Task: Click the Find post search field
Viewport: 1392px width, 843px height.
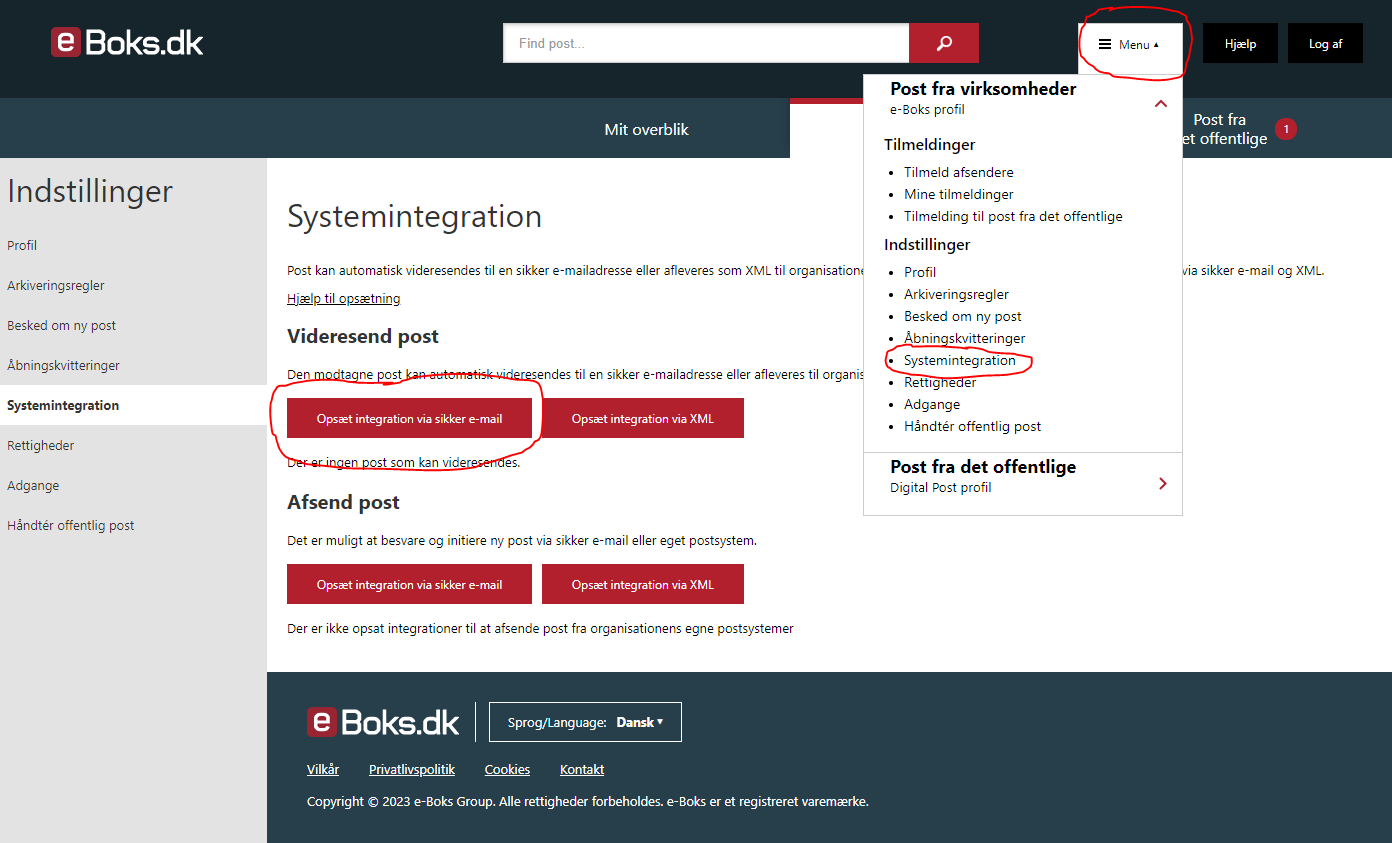Action: [706, 43]
